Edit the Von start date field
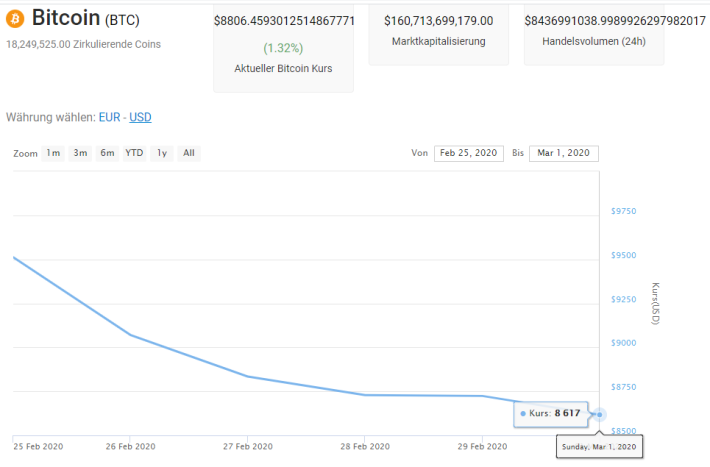This screenshot has height=467, width=710. pyautogui.click(x=469, y=153)
